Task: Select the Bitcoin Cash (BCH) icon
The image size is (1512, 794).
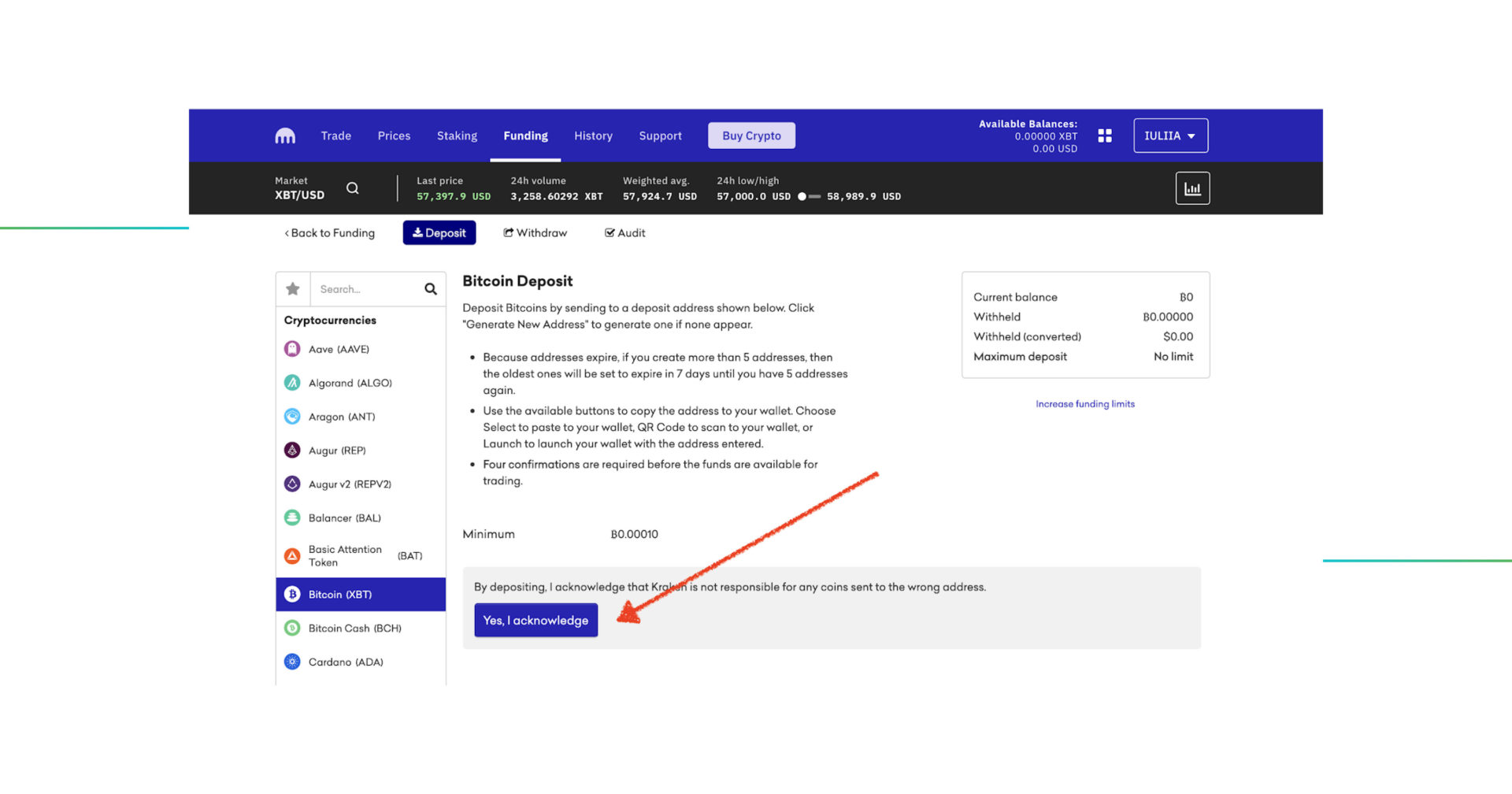Action: click(x=291, y=628)
